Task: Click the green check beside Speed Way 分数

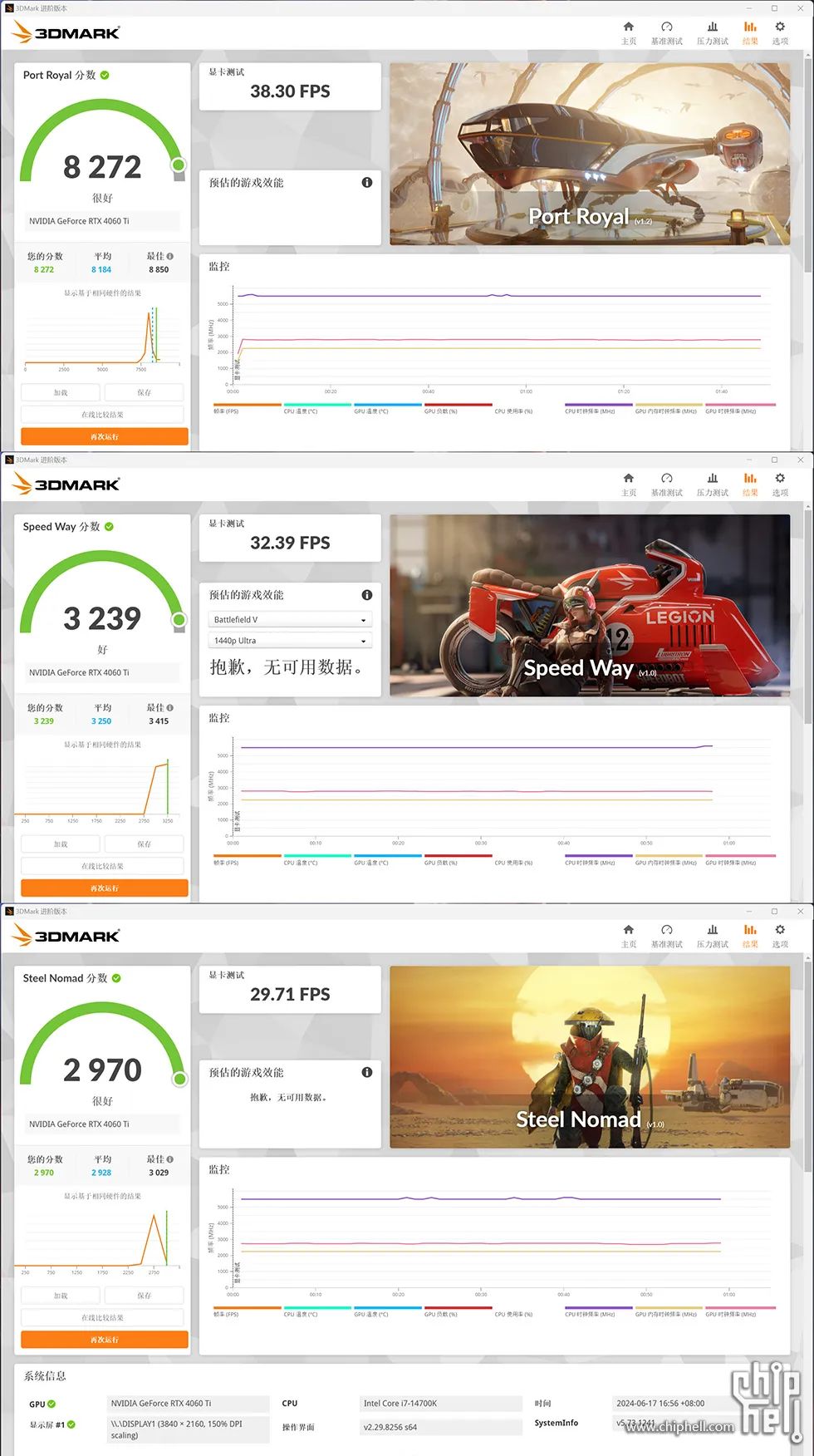Action: click(x=109, y=526)
